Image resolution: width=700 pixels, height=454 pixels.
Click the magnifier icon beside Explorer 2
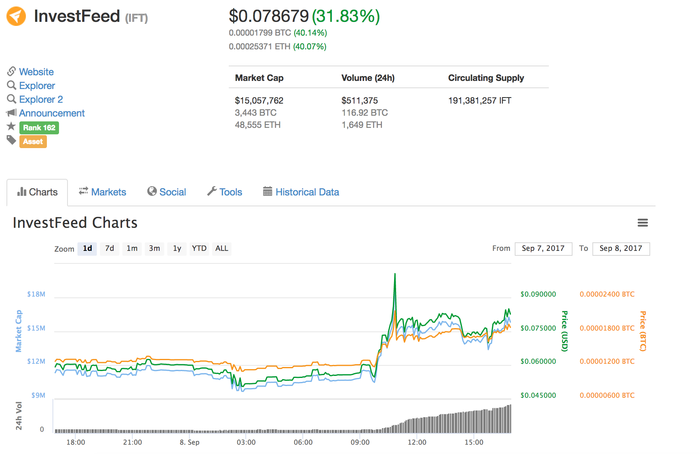(x=11, y=99)
